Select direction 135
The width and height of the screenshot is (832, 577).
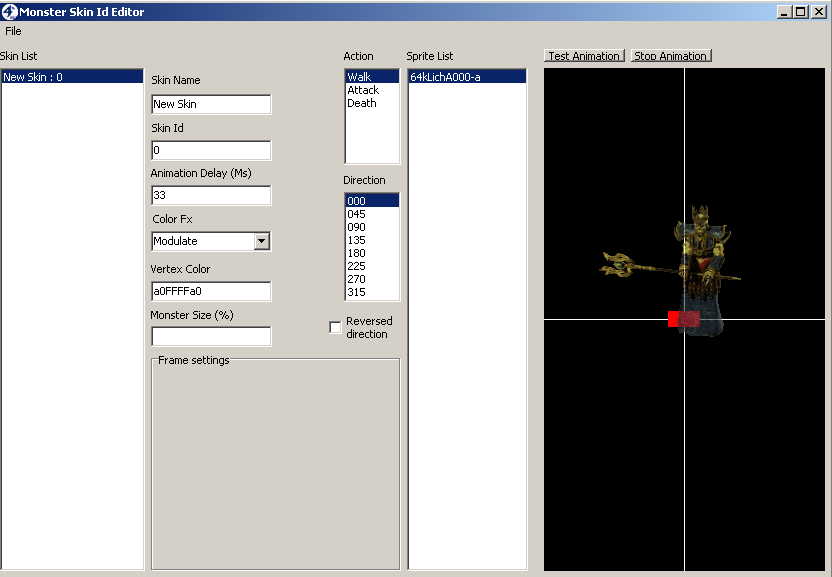pos(372,240)
